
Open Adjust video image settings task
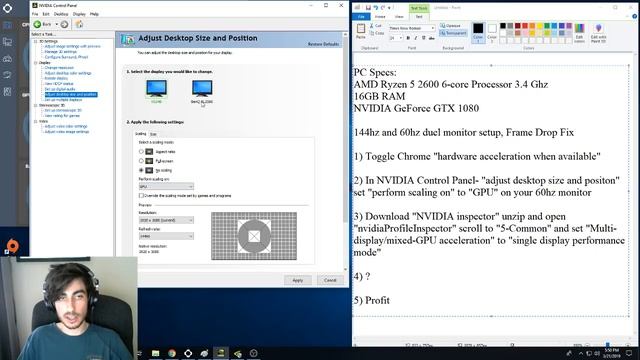[67, 132]
